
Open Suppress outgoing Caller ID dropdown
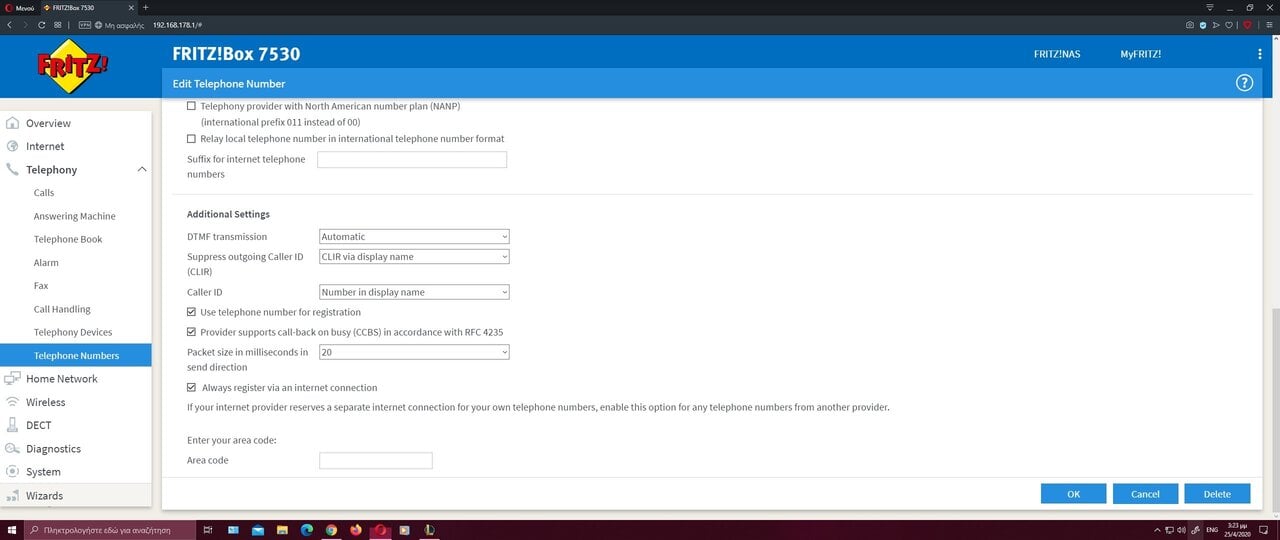coord(414,257)
